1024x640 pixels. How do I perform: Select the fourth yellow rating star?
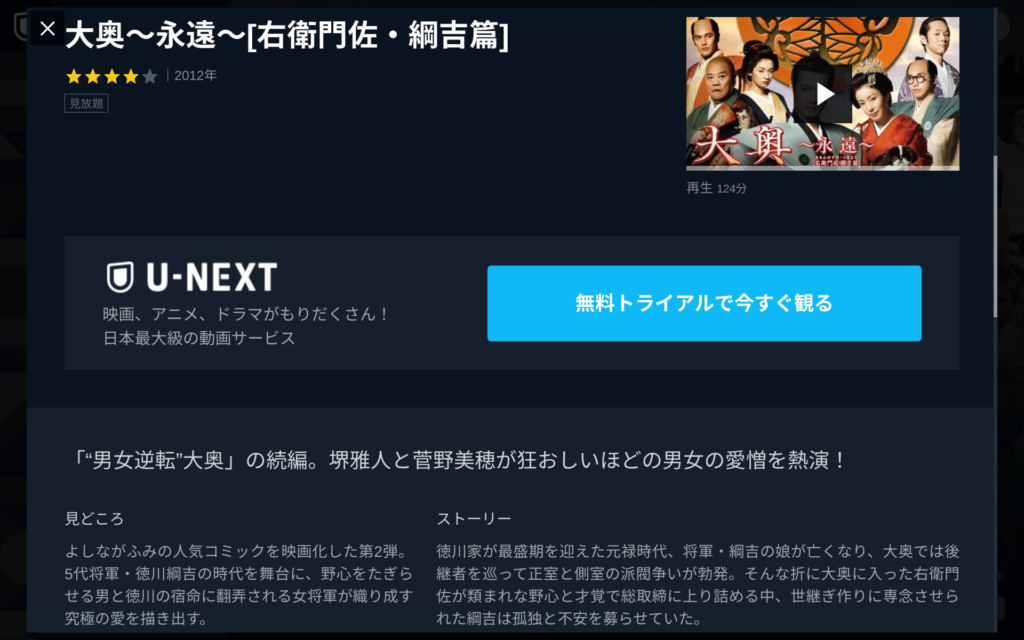click(131, 76)
